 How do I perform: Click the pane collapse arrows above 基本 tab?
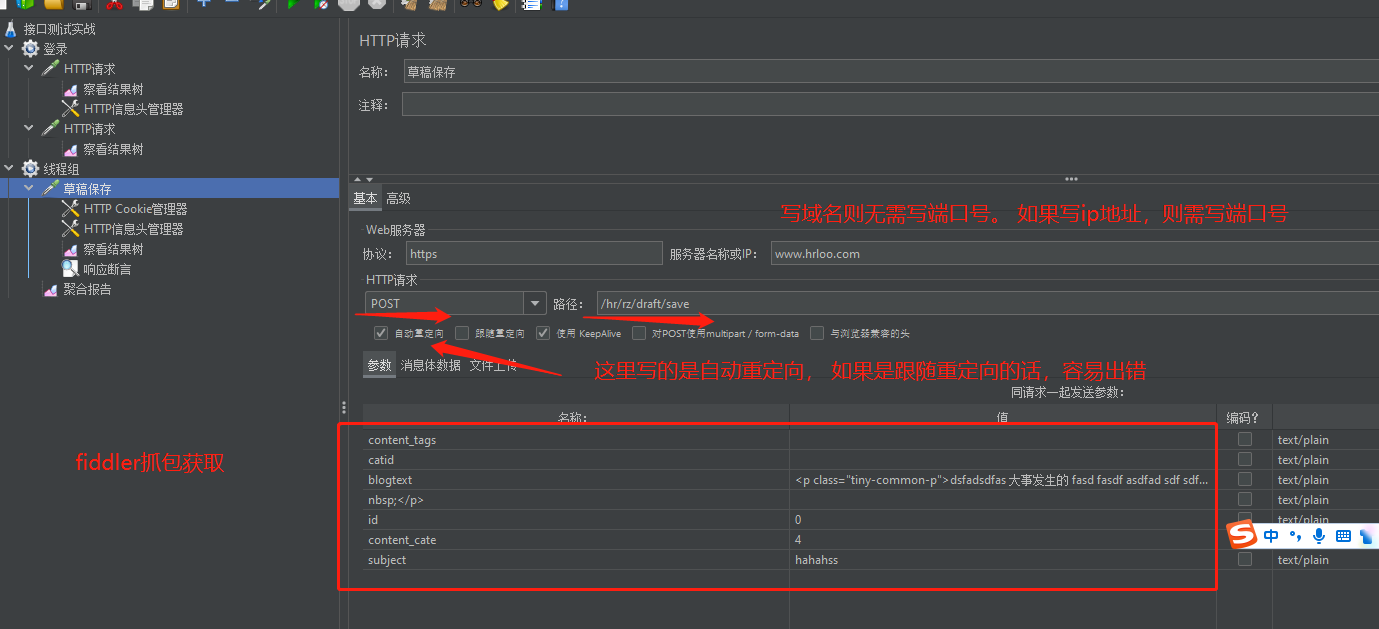pos(362,179)
